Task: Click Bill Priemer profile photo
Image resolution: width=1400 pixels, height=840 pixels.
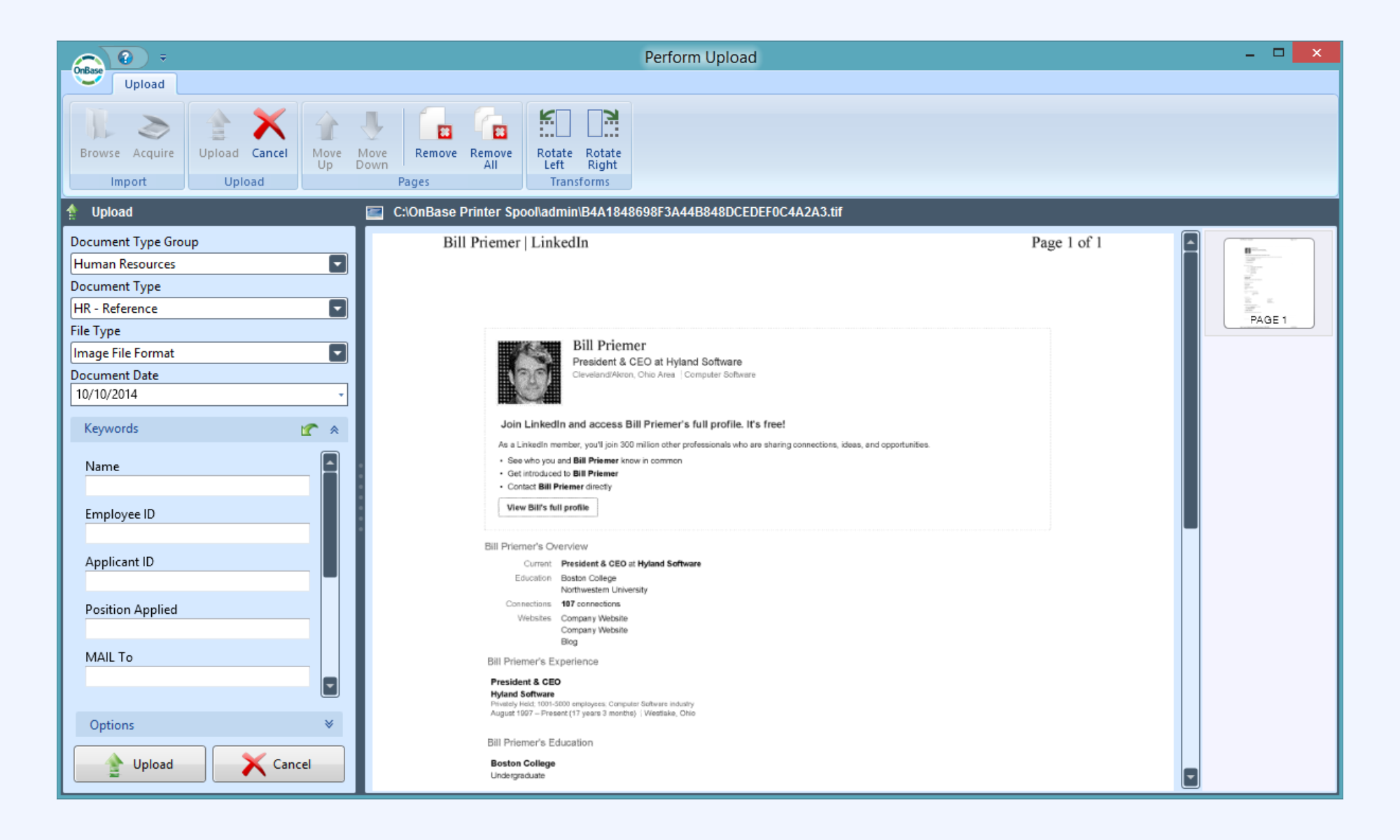Action: pyautogui.click(x=529, y=372)
